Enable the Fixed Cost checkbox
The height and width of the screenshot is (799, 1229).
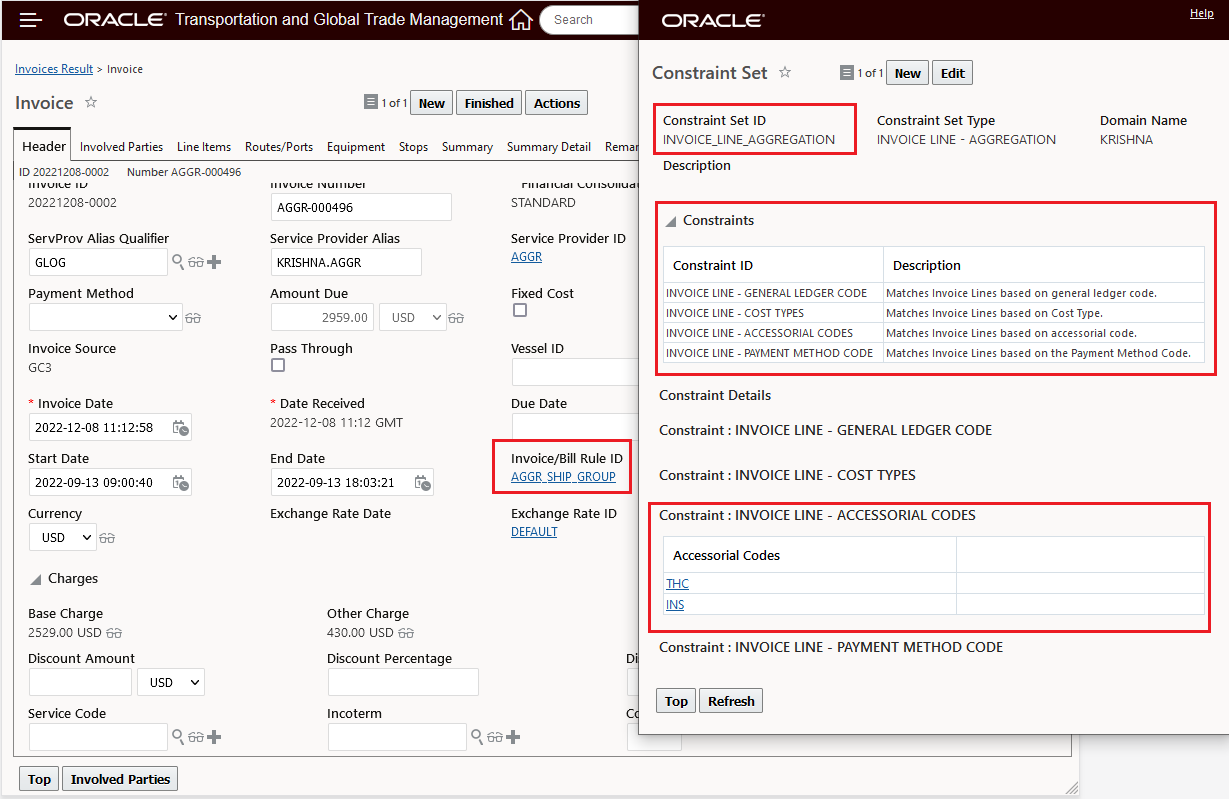[520, 310]
